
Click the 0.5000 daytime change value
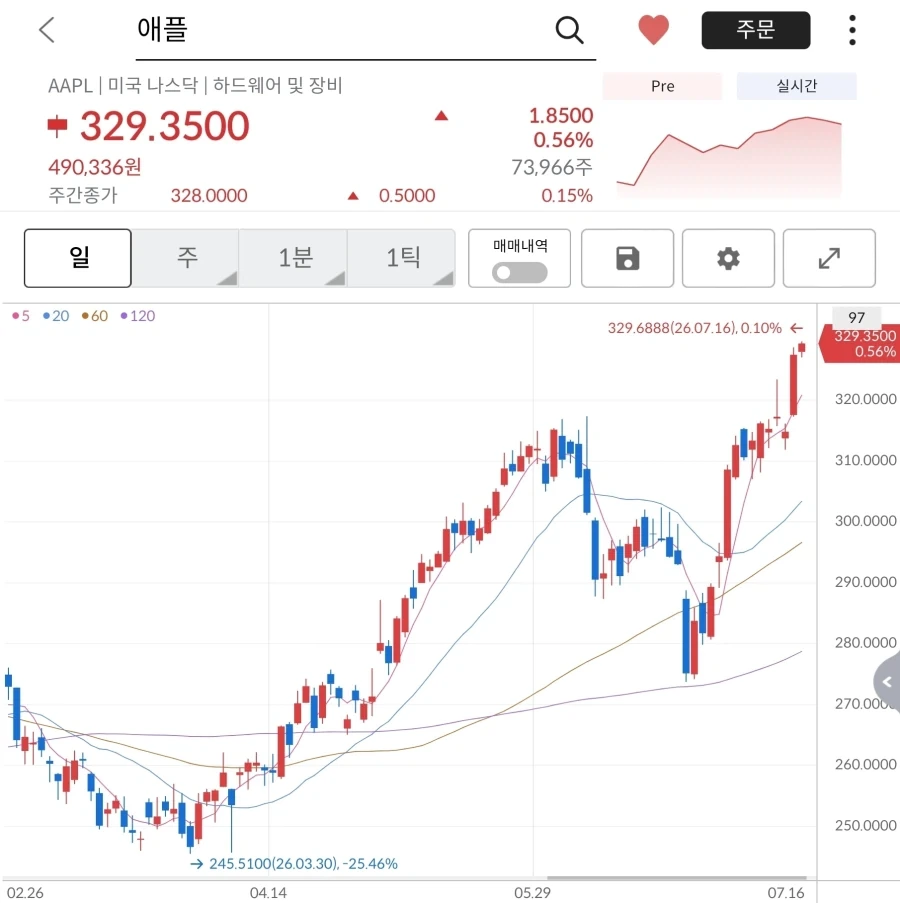tap(407, 196)
